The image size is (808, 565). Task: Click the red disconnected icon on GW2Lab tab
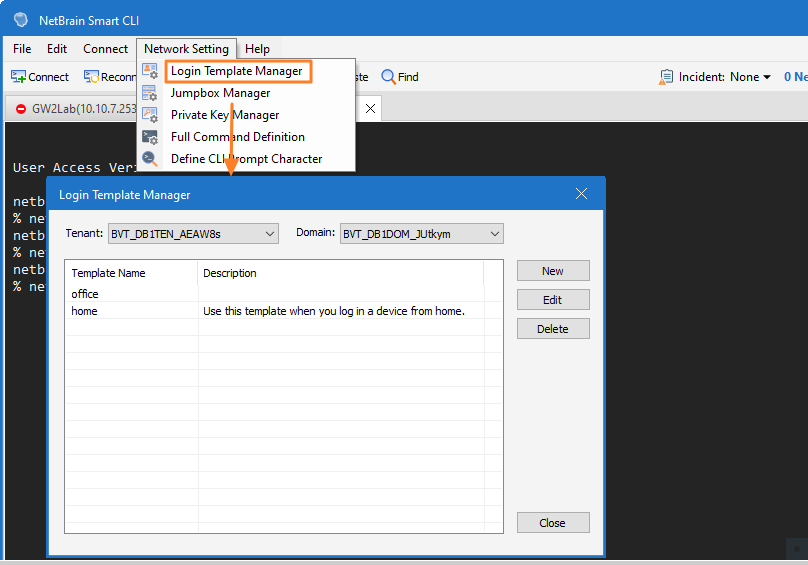21,109
